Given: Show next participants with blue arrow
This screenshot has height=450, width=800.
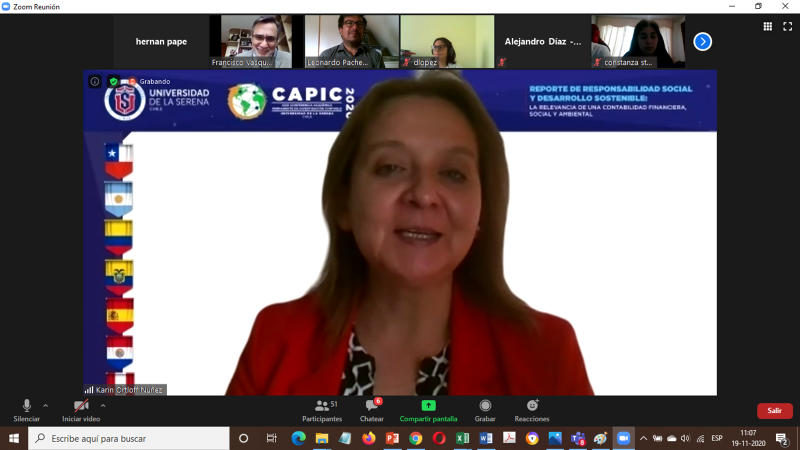Looking at the screenshot, I should tap(703, 42).
